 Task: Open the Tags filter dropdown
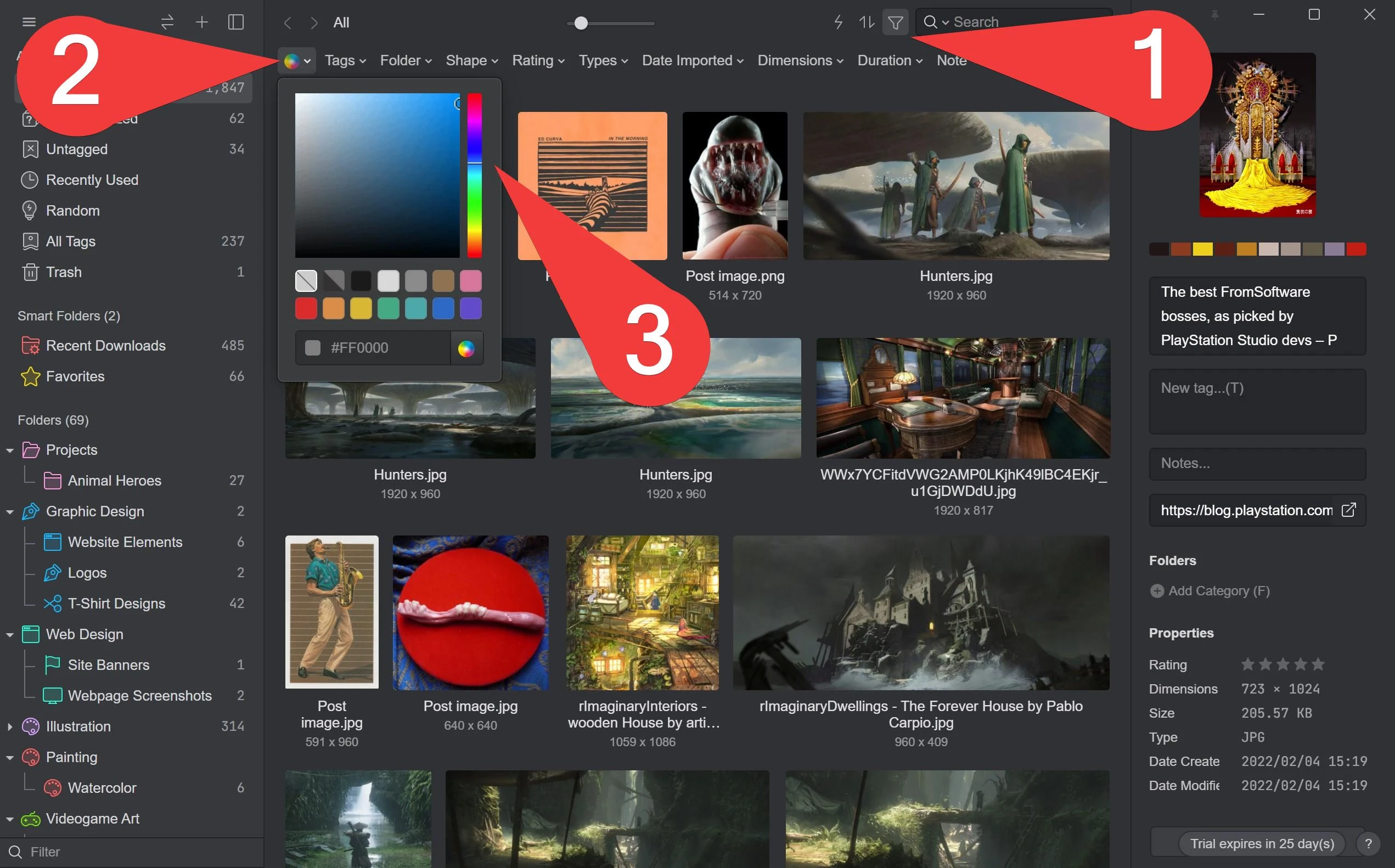345,60
